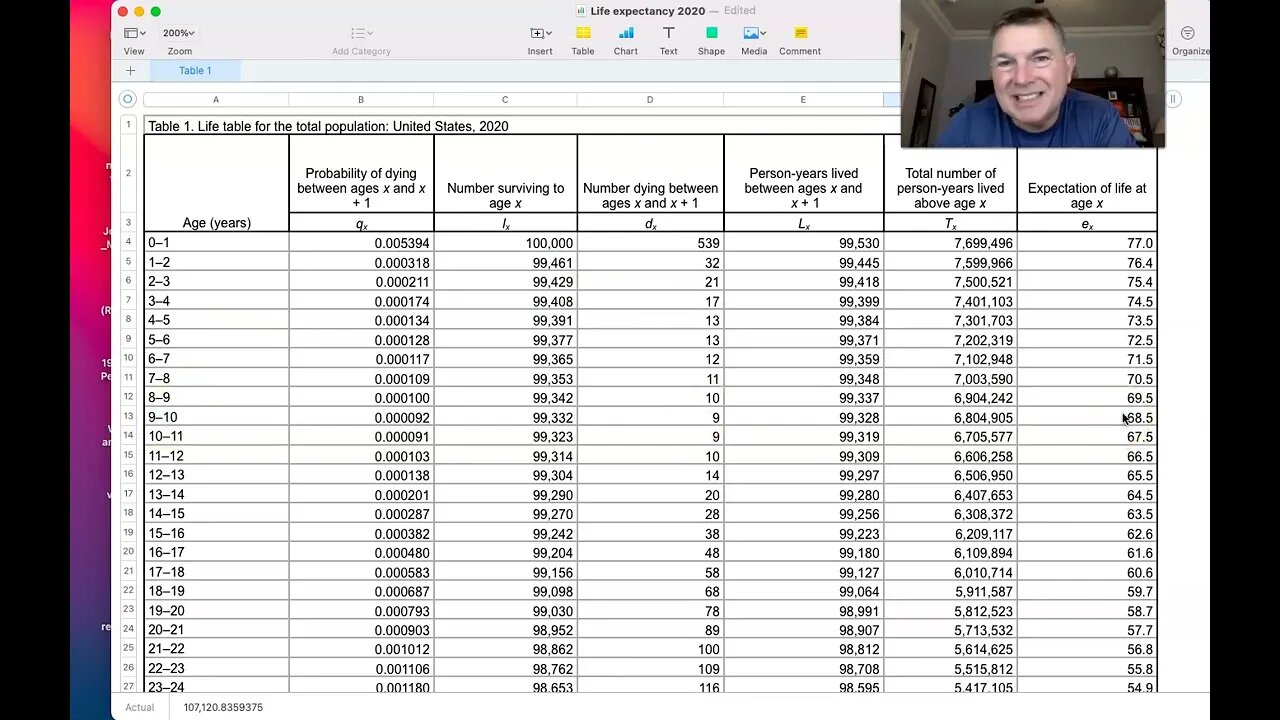Select row 27 header
This screenshot has height=720, width=1280.
coord(128,686)
